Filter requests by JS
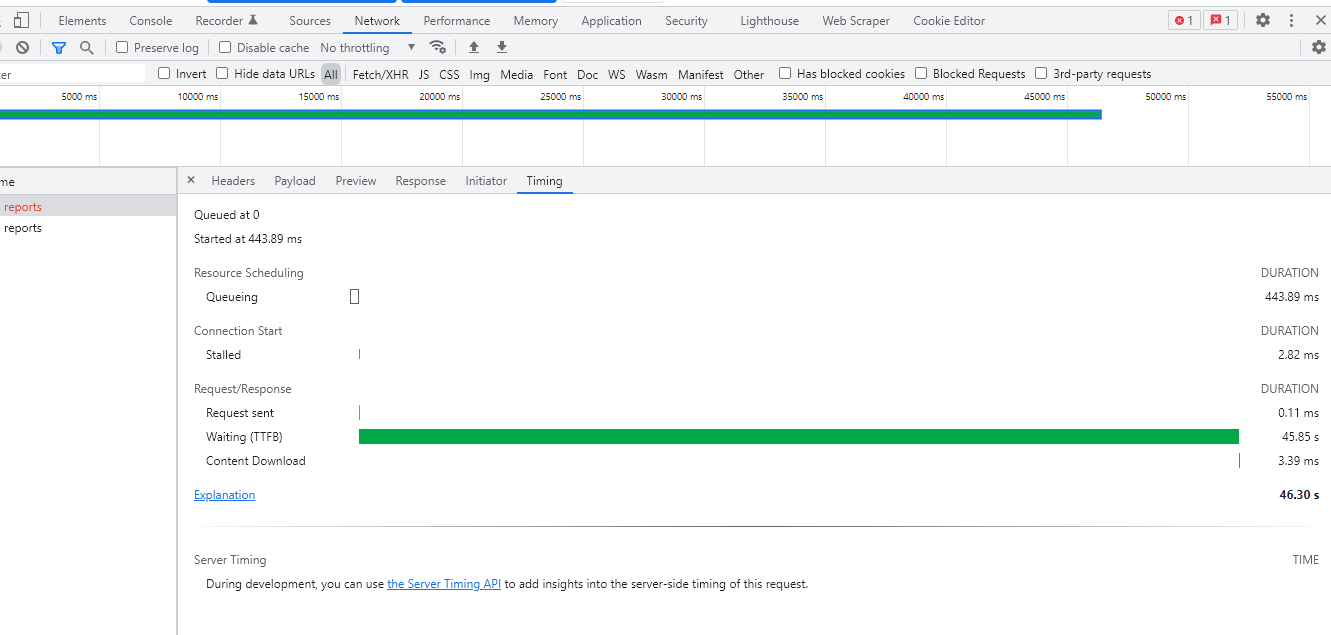1331x635 pixels. tap(424, 74)
